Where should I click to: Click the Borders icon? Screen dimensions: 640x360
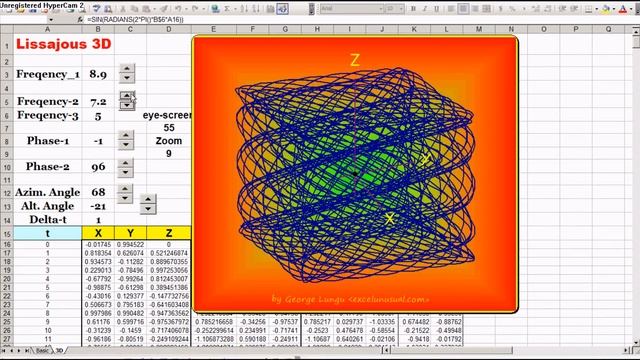pyautogui.click(x=588, y=9)
